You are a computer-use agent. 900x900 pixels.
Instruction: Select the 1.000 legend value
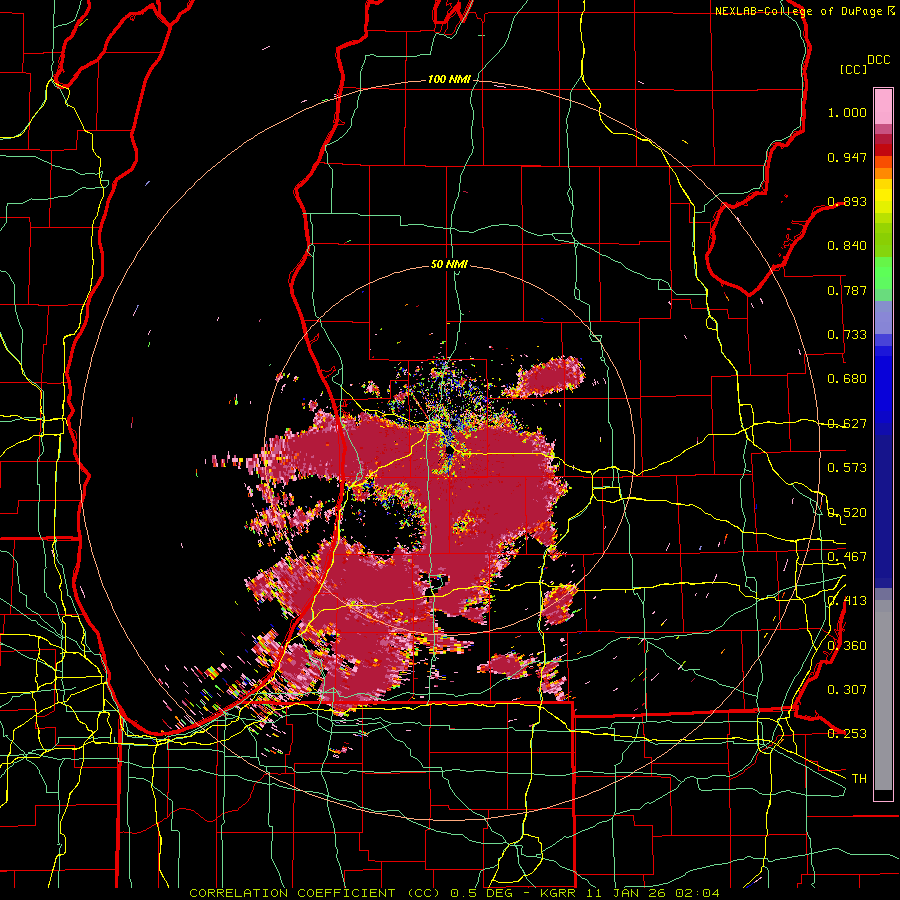847,112
